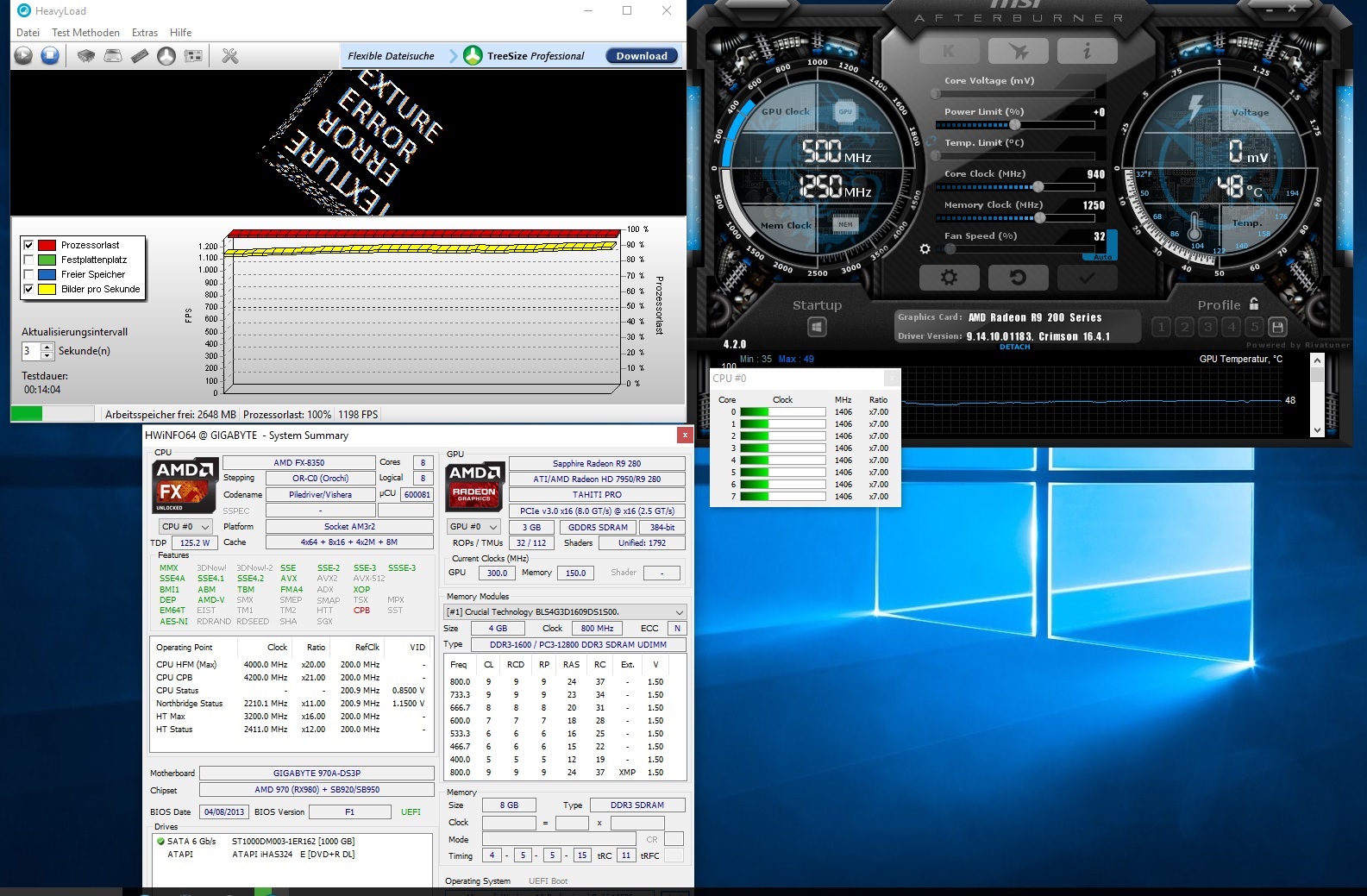Click the Fan Speed slider handle
The image size is (1367, 896).
[950, 249]
